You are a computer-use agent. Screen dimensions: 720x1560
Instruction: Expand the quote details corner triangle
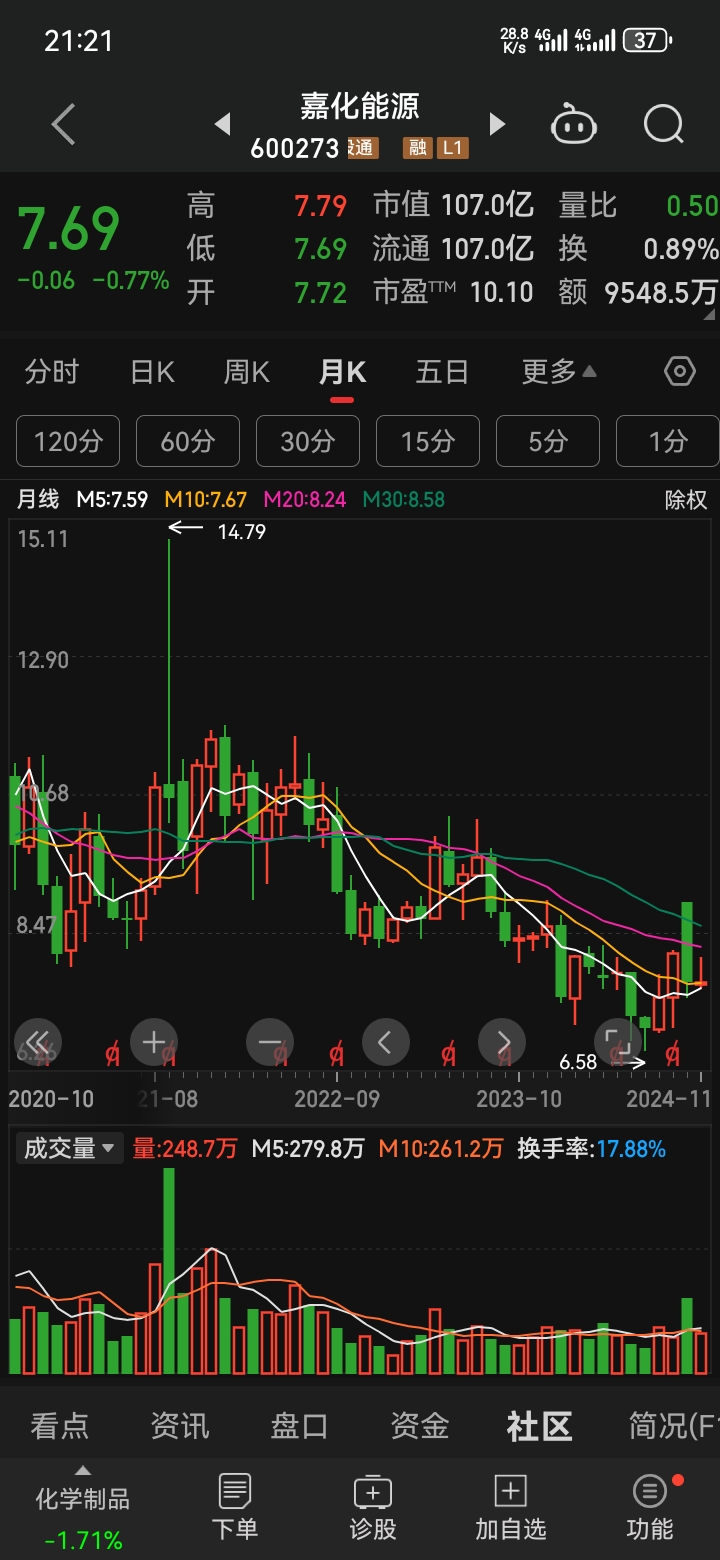[x=711, y=316]
